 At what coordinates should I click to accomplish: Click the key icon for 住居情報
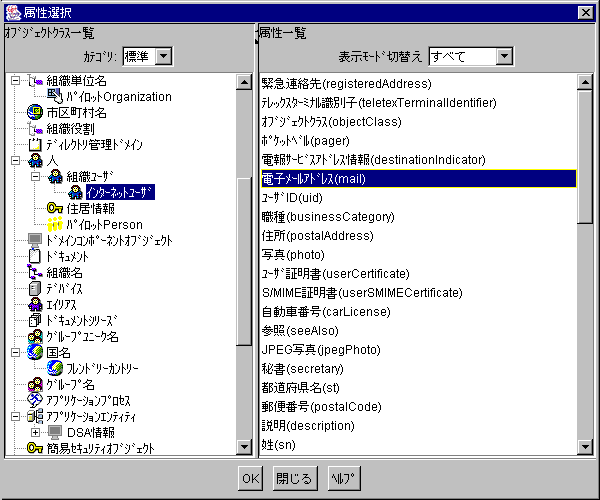click(x=55, y=208)
